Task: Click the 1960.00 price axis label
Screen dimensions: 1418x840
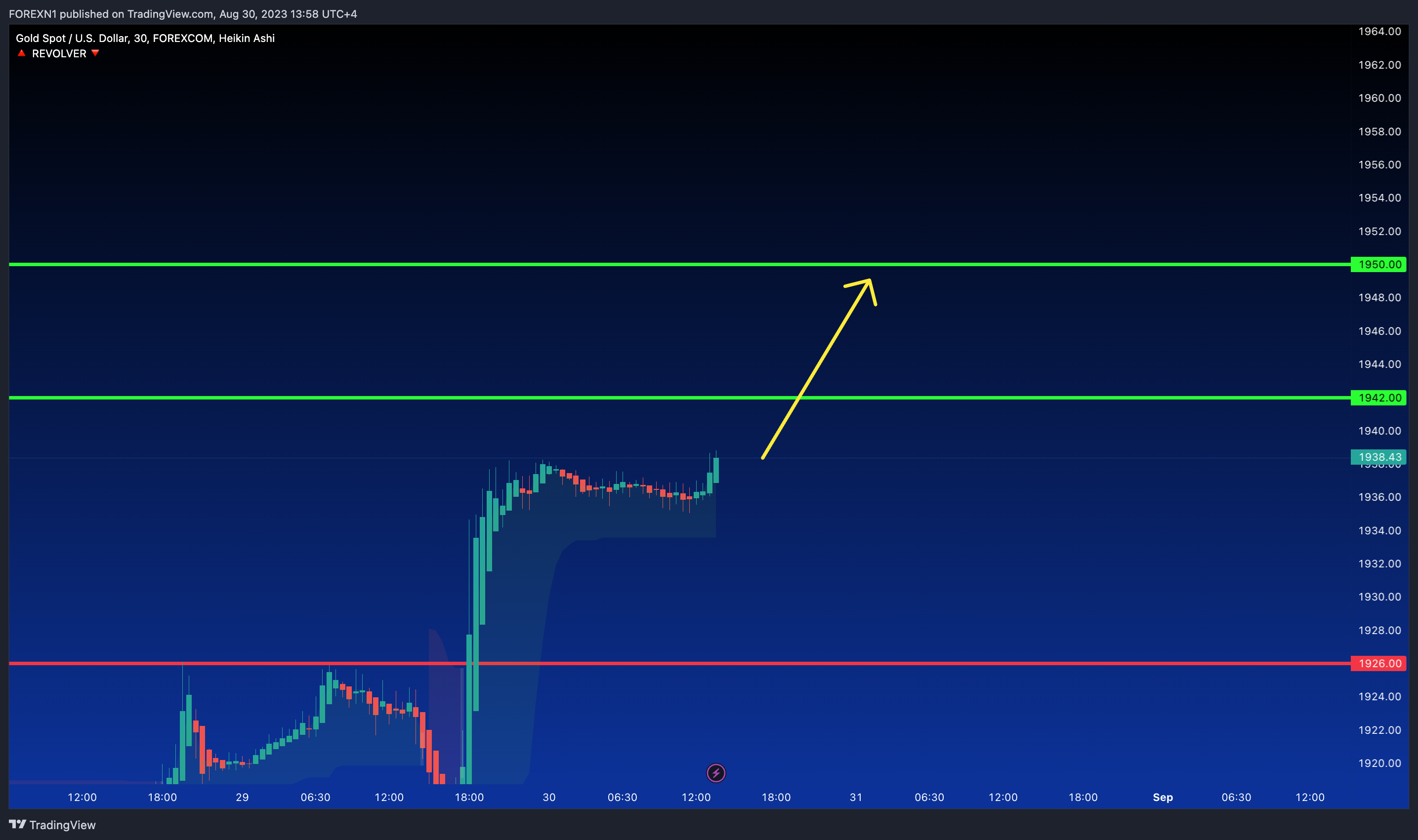Action: (1379, 98)
